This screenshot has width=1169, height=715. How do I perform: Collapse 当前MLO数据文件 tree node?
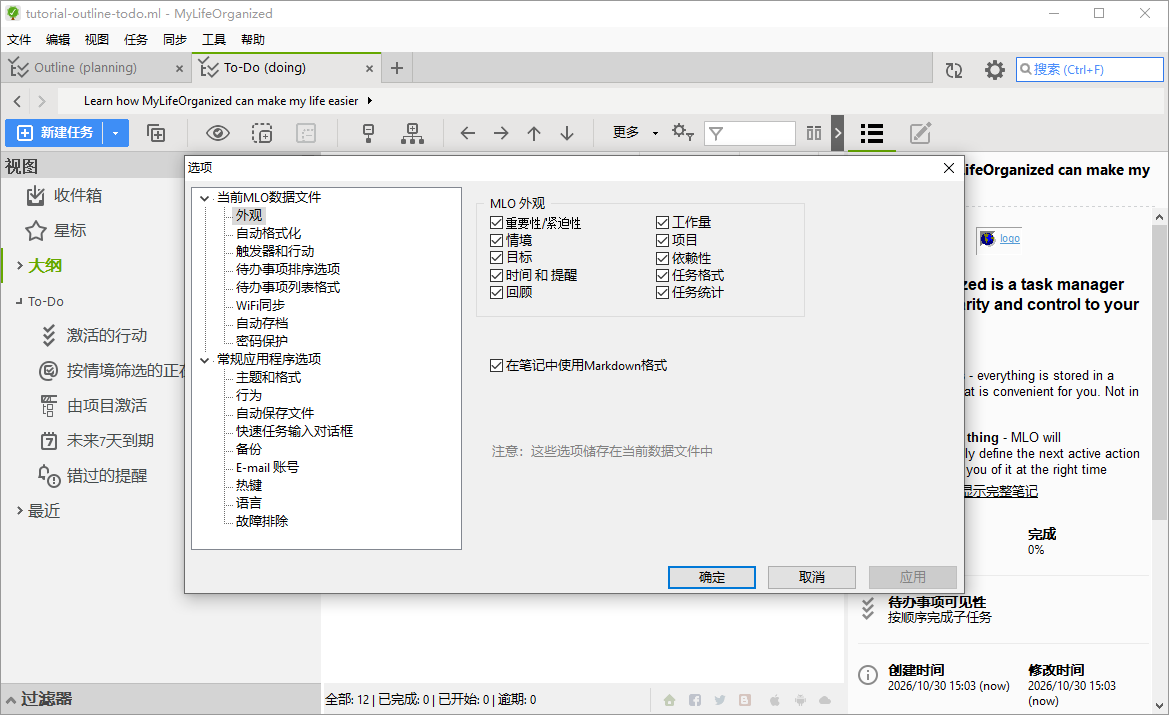pos(204,198)
